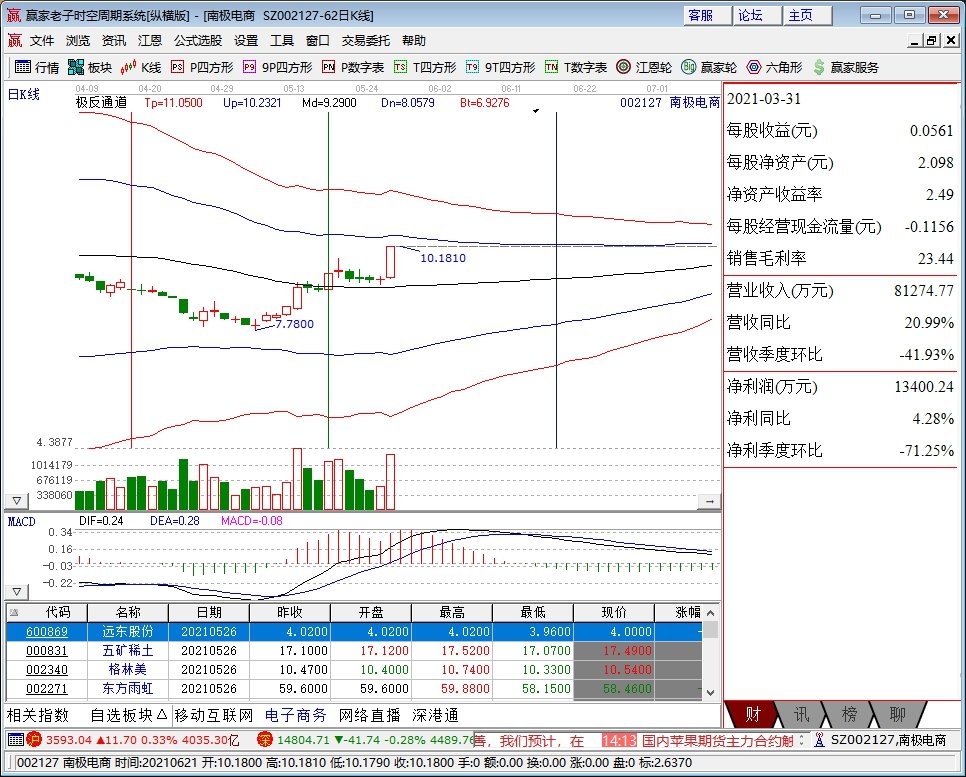The width and height of the screenshot is (966, 777).
Task: Click the 日K线 chart period label
Action: 23,94
